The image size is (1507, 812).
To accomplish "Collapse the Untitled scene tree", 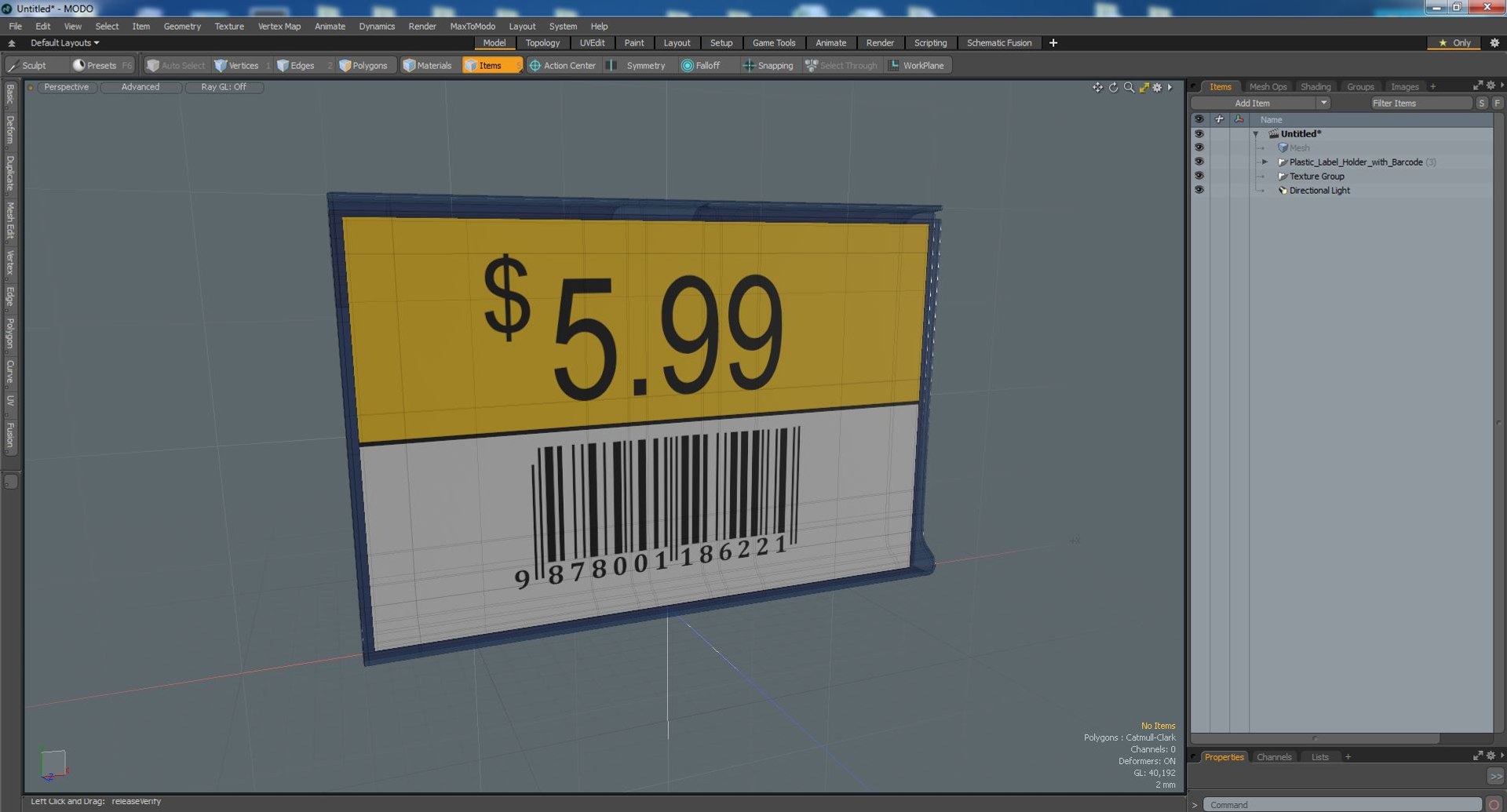I will [1256, 134].
